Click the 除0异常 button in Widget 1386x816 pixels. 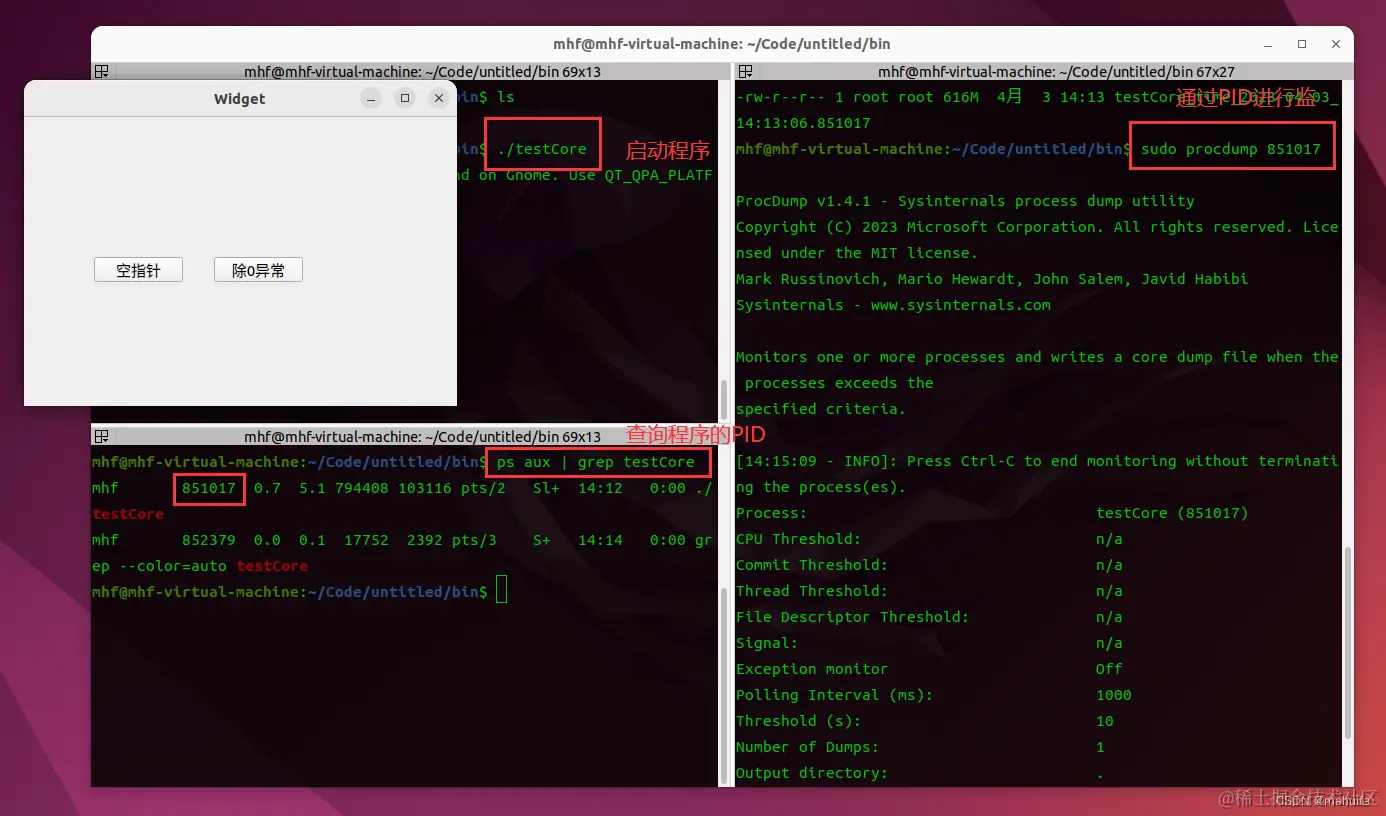pos(258,270)
